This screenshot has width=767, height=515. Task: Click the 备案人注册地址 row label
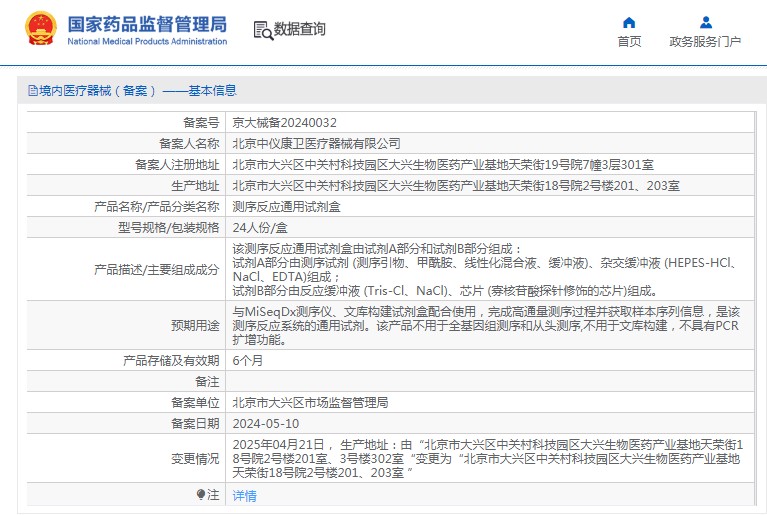pyautogui.click(x=177, y=164)
